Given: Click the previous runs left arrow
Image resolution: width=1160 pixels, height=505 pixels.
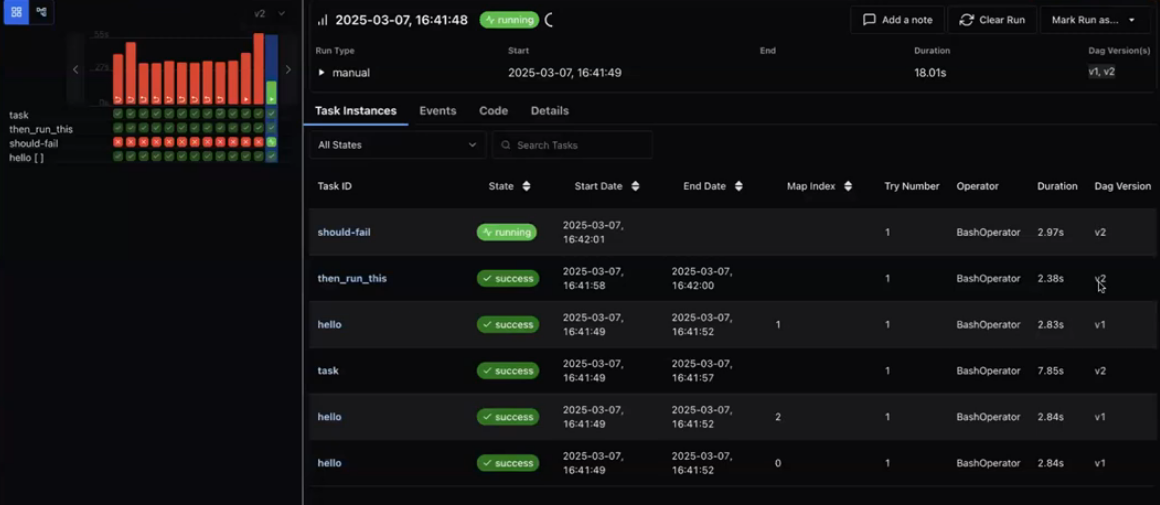Looking at the screenshot, I should coord(76,69).
